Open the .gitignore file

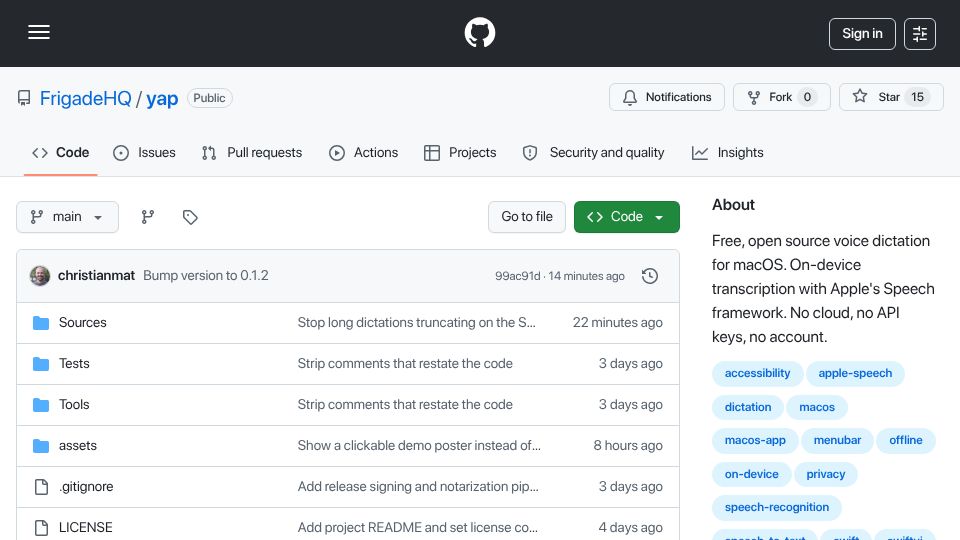click(x=86, y=487)
